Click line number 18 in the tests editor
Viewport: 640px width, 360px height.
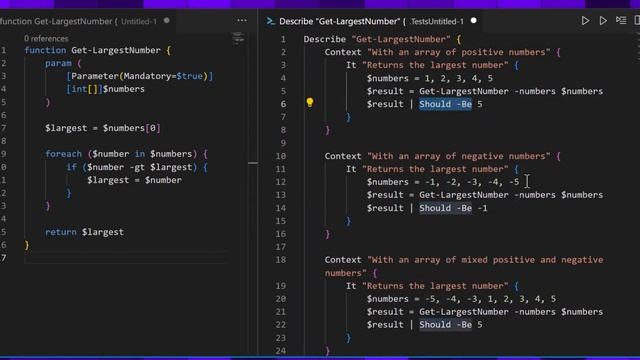[280, 260]
